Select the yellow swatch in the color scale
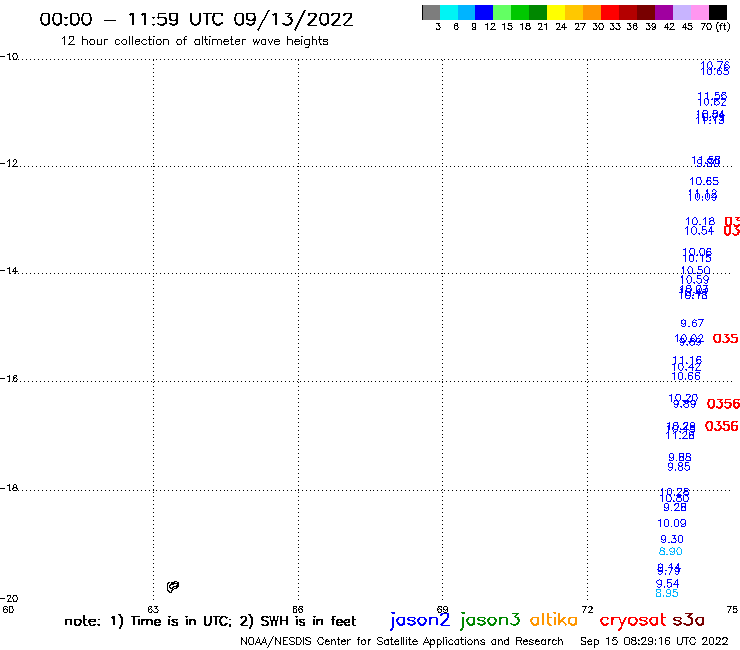 pyautogui.click(x=556, y=12)
